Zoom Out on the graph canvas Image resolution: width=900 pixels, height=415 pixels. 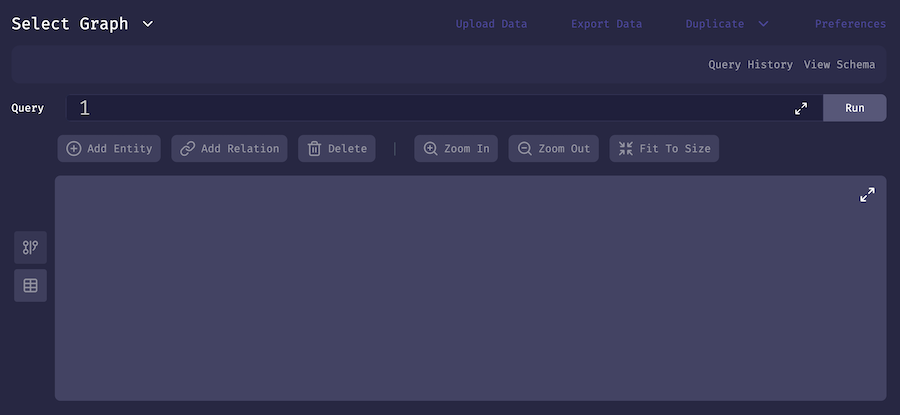point(553,149)
